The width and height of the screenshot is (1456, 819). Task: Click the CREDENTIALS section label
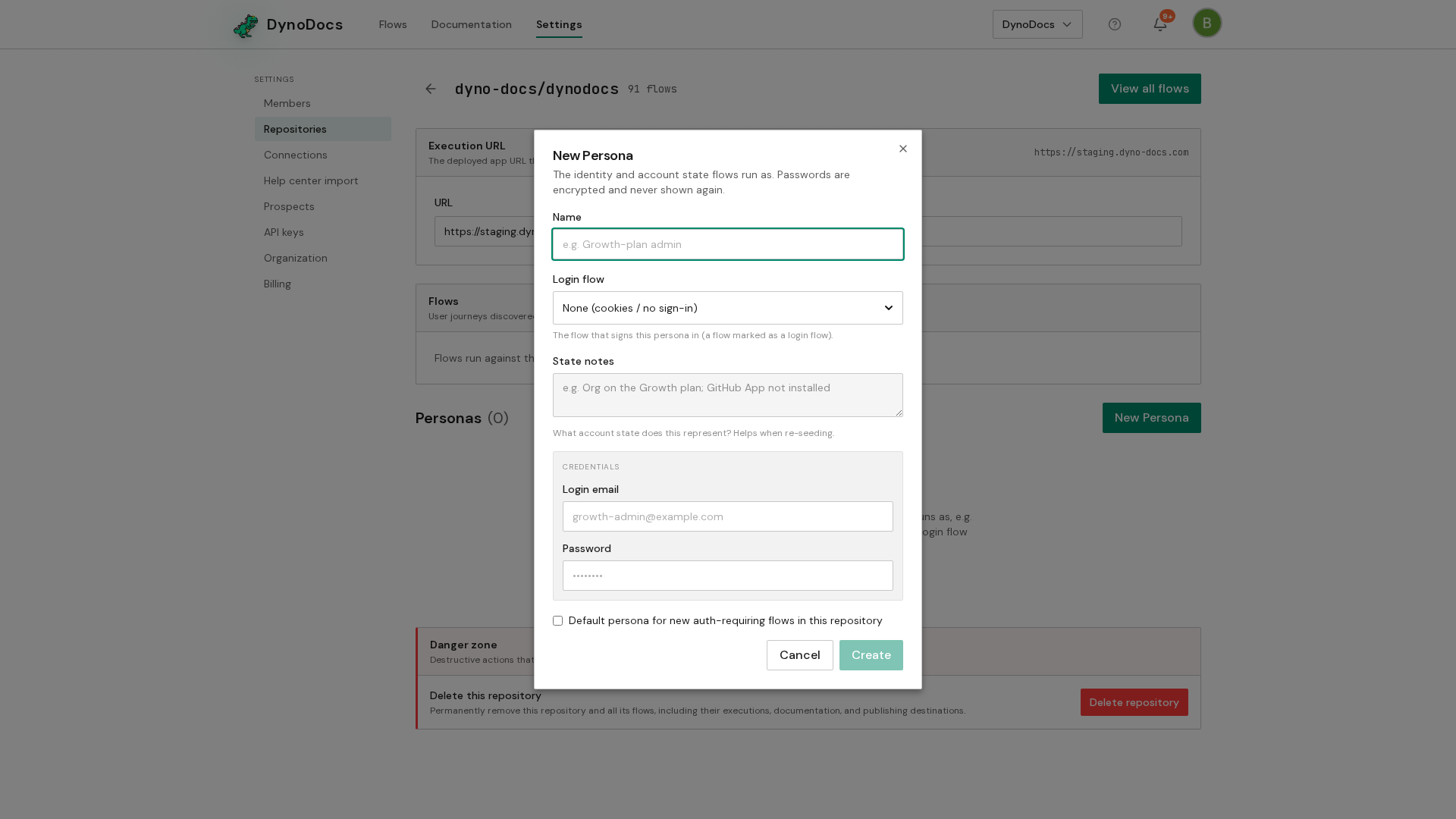coord(591,467)
